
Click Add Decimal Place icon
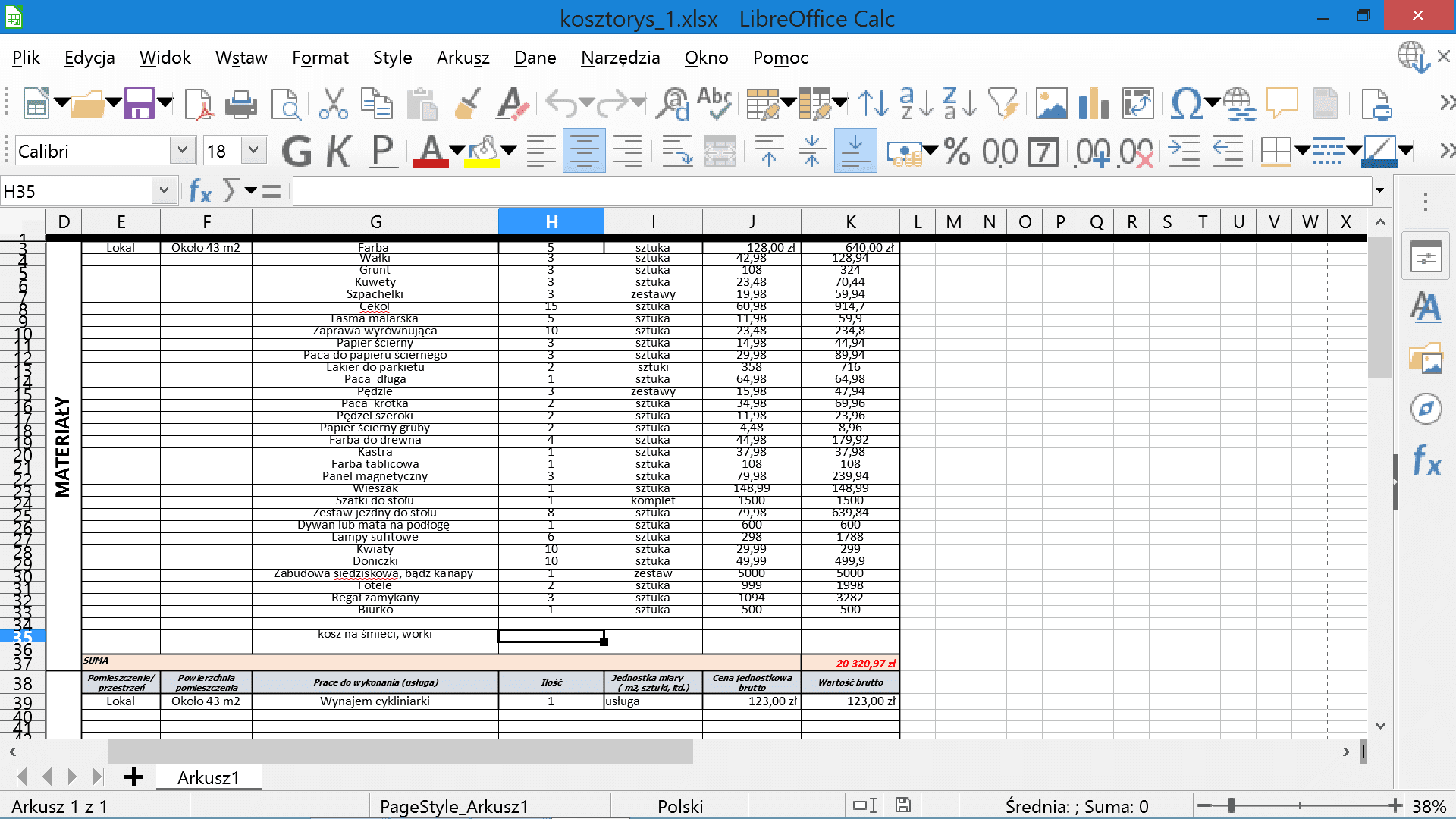click(x=1092, y=152)
